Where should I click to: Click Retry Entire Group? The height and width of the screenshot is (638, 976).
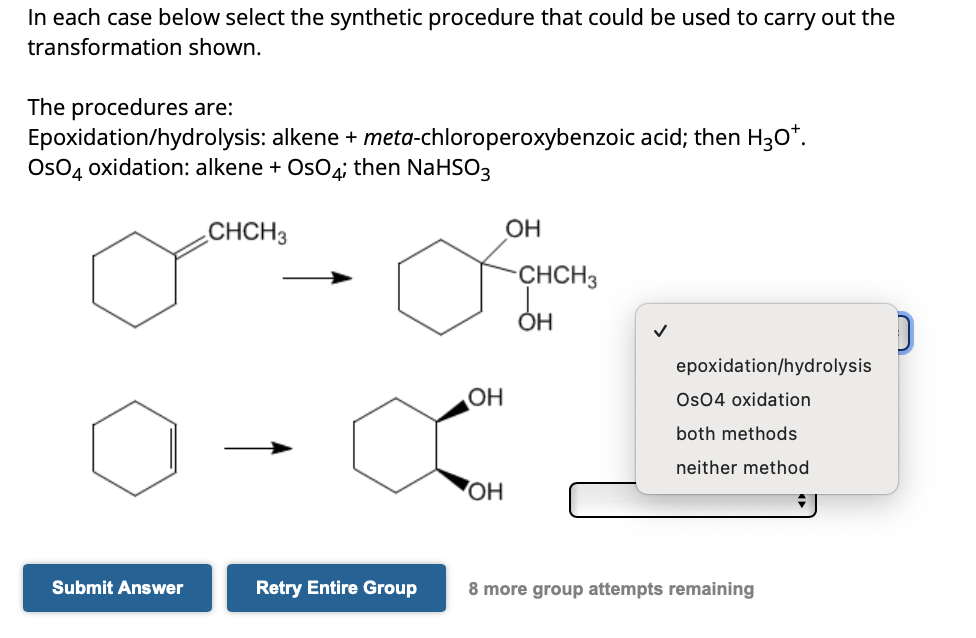click(x=336, y=588)
